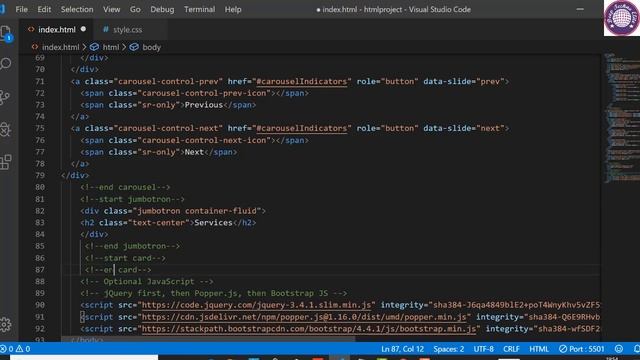Open the Go menu
640x360 pixels.
(x=135, y=9)
